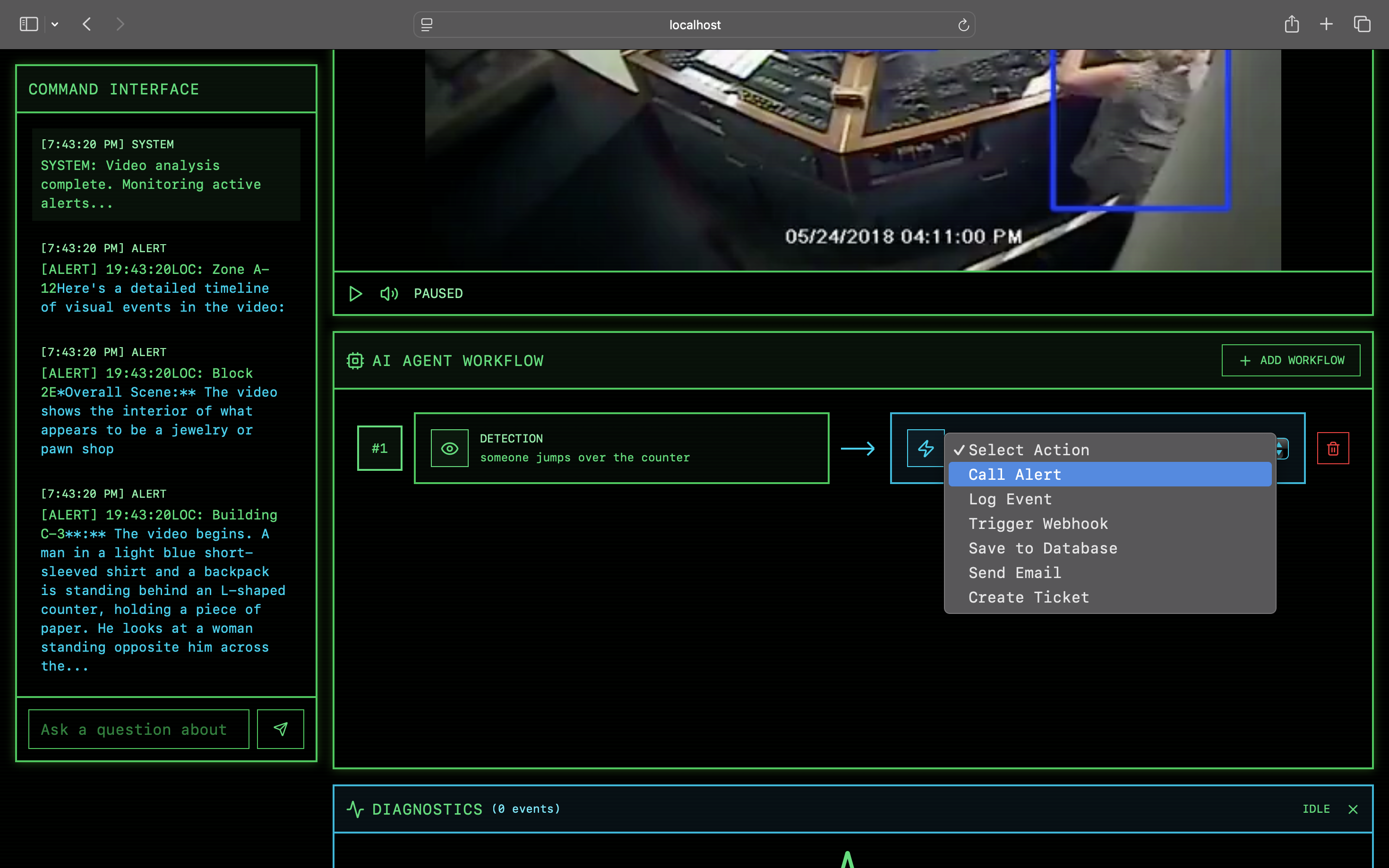Choose Call Alert from action list

[1015, 474]
